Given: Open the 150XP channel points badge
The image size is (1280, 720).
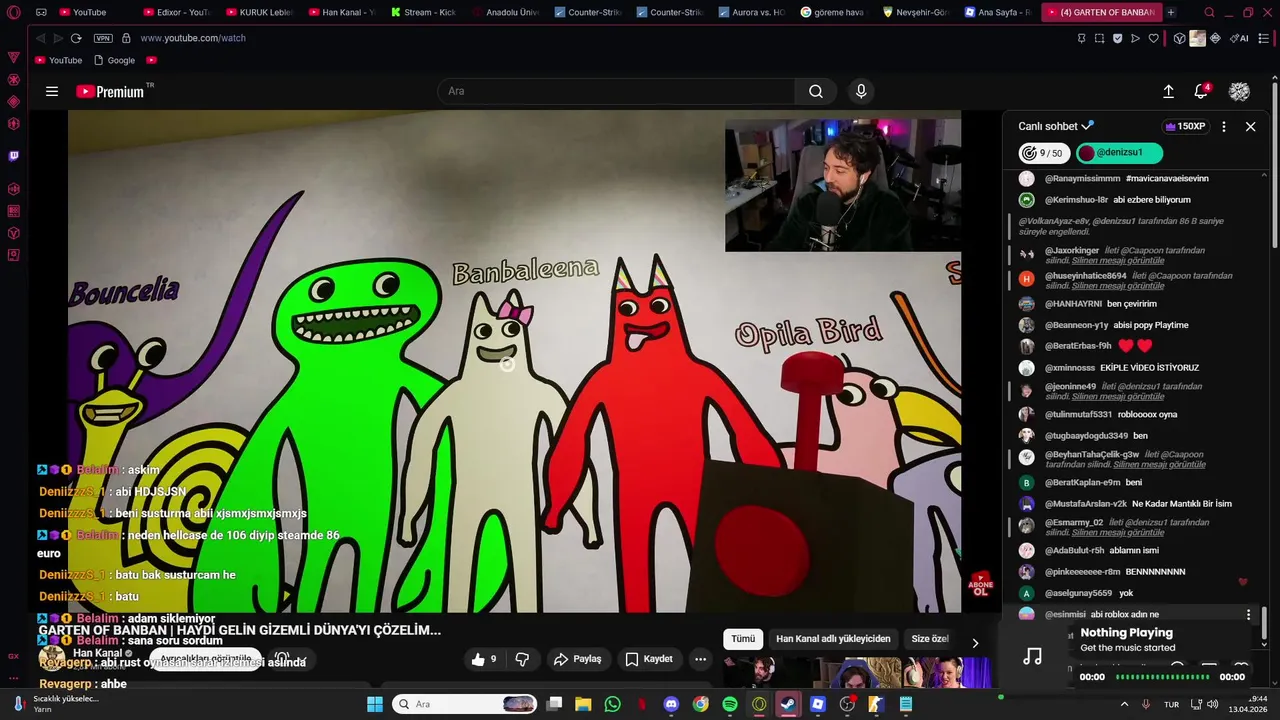Looking at the screenshot, I should (1184, 126).
